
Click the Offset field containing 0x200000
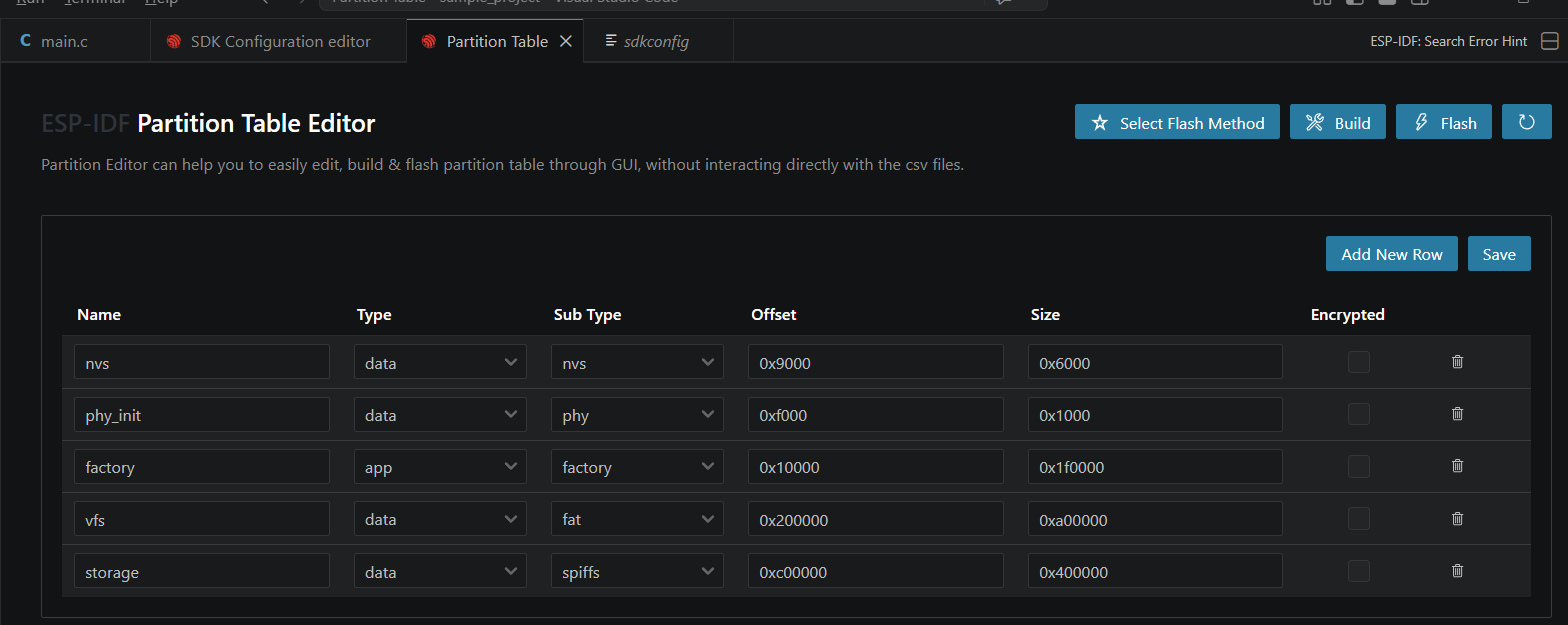875,518
